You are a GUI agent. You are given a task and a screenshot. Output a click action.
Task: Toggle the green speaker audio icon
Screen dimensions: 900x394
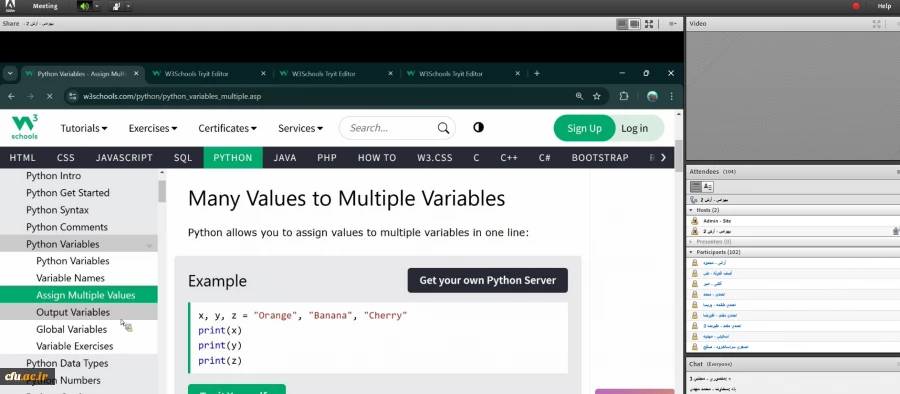click(x=84, y=6)
